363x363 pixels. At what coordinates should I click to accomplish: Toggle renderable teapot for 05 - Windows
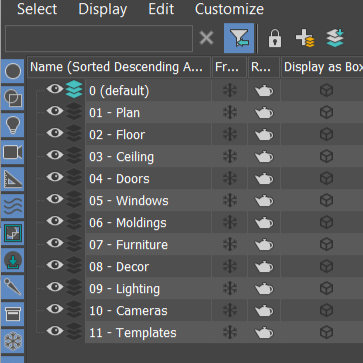click(x=264, y=201)
